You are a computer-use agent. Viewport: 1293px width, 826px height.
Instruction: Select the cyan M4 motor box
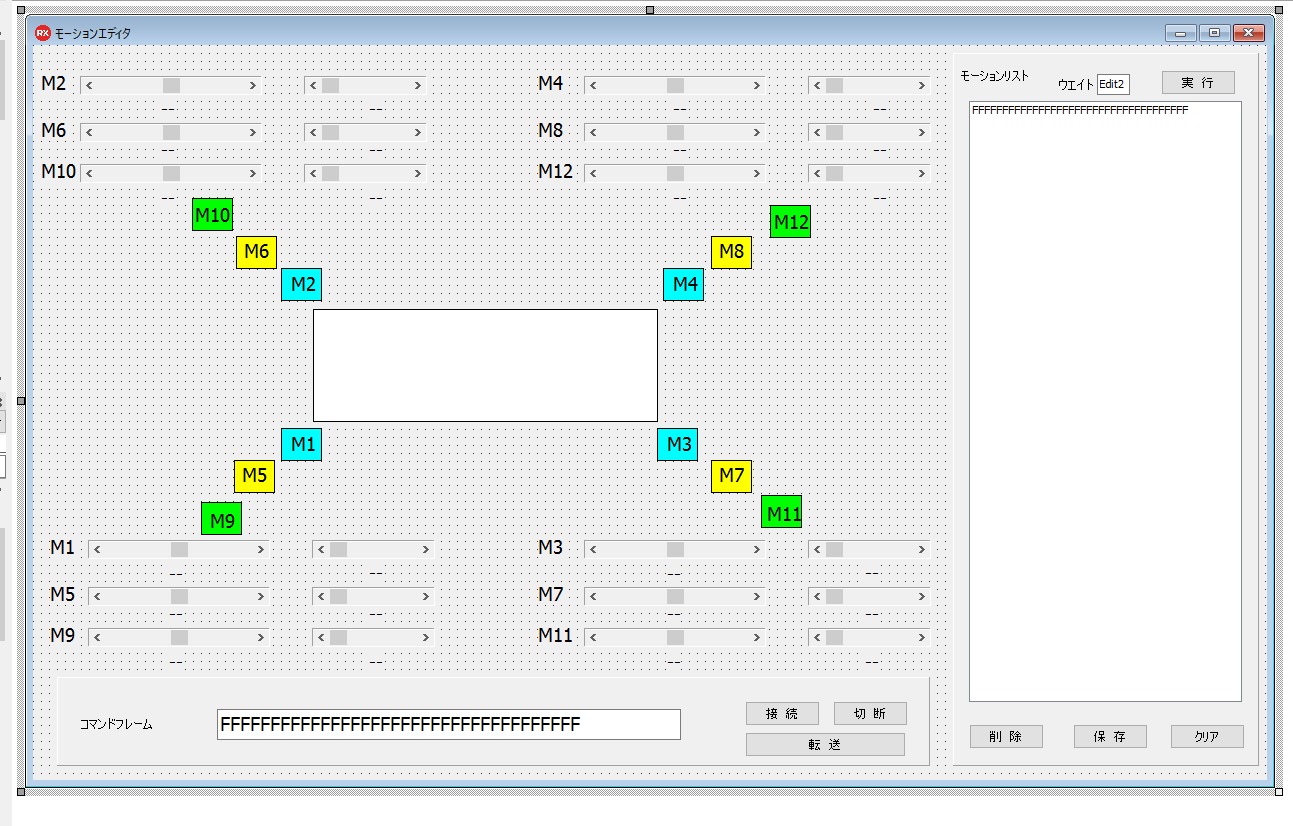pos(683,285)
